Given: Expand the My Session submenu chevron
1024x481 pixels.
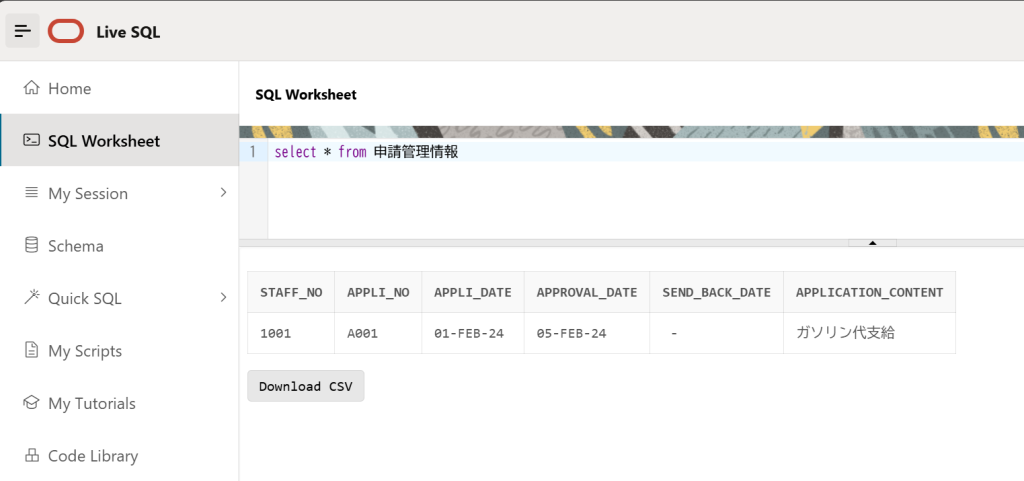Looking at the screenshot, I should pos(223,192).
